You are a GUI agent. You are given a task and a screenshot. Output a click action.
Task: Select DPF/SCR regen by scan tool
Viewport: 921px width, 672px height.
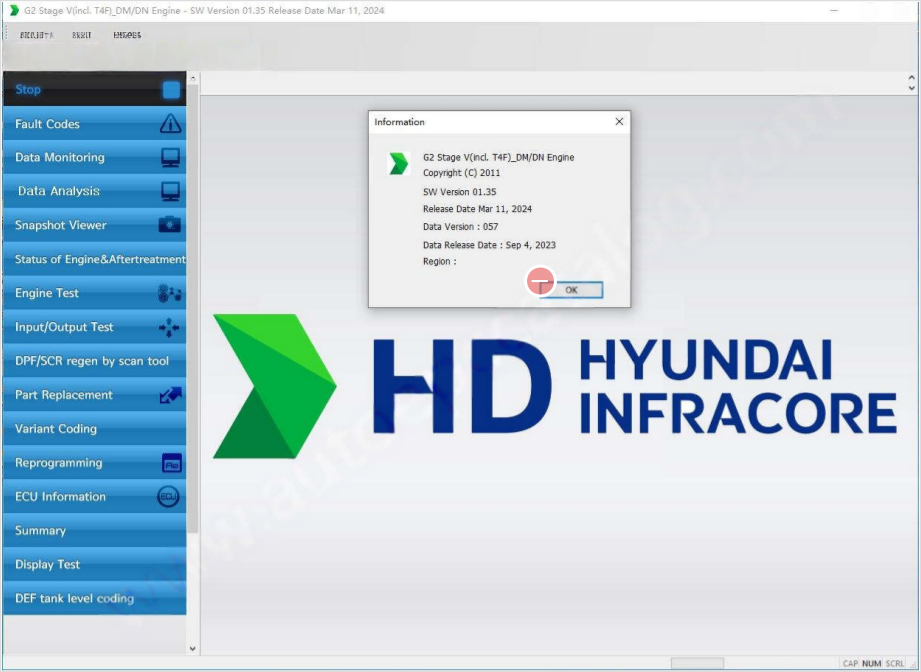[92, 361]
